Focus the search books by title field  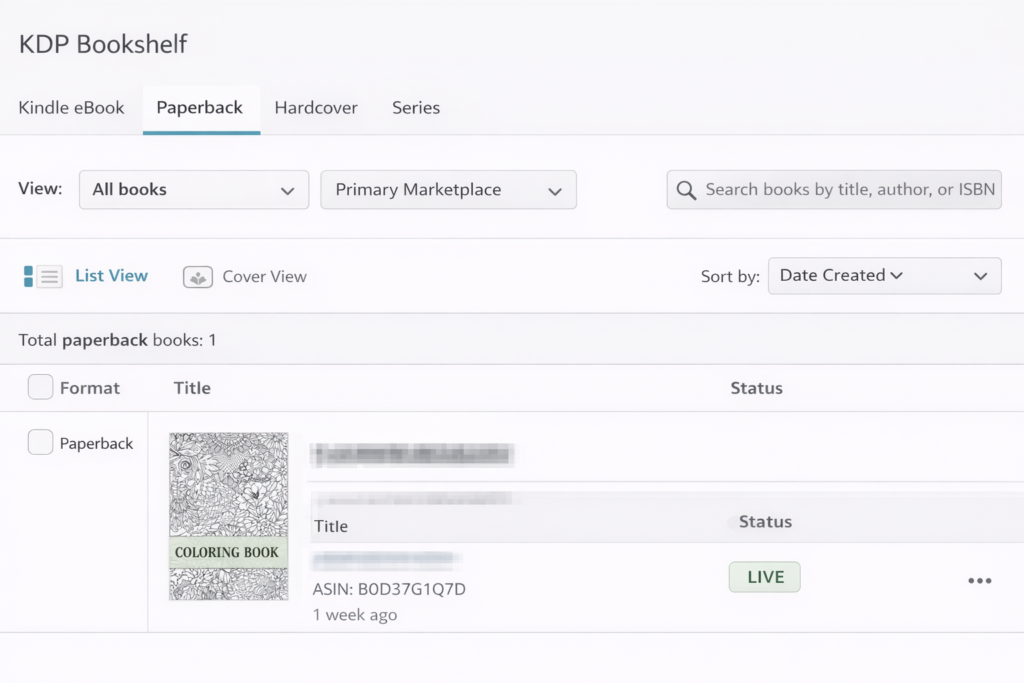[x=850, y=190]
